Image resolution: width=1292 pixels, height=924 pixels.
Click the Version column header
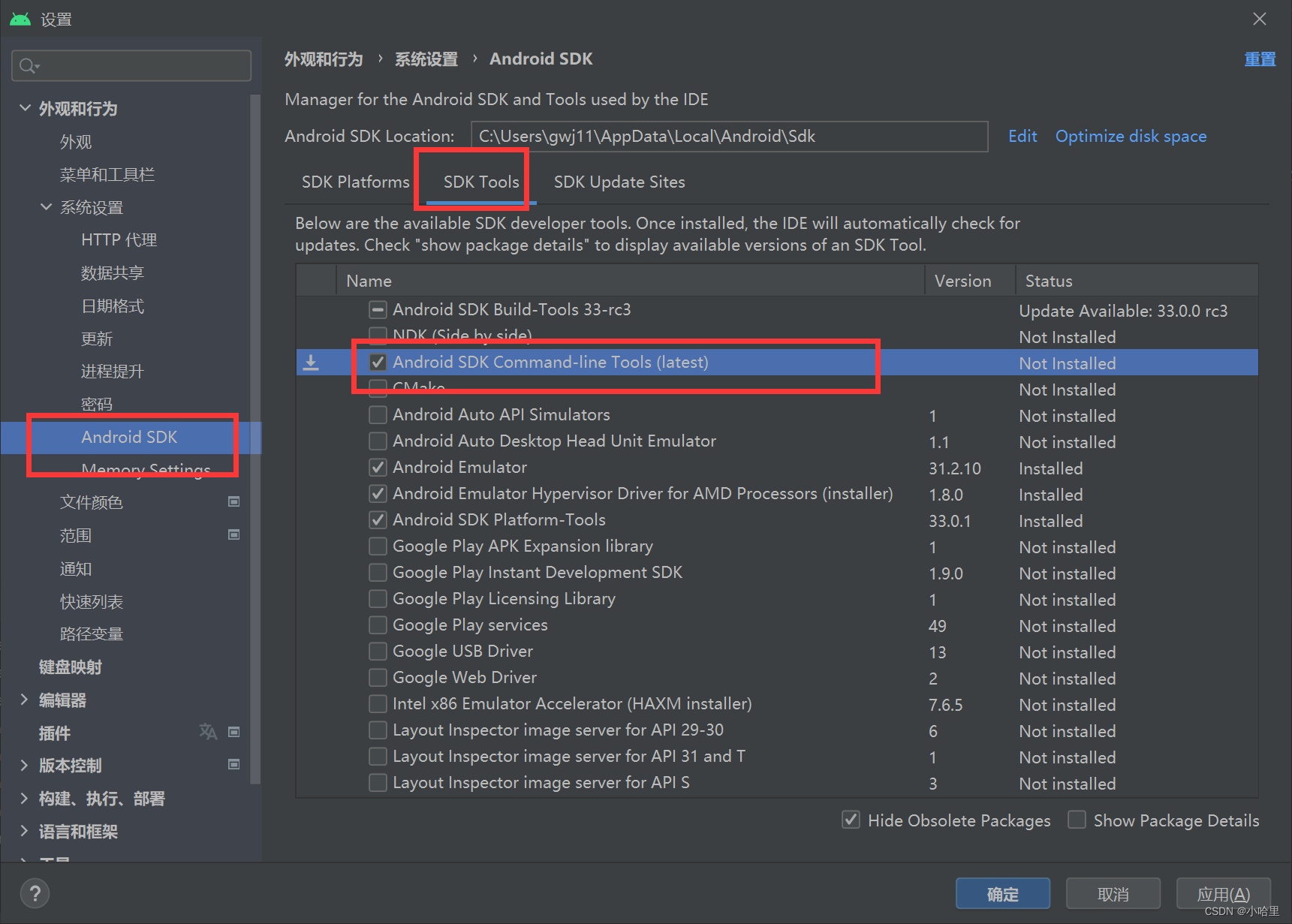970,281
